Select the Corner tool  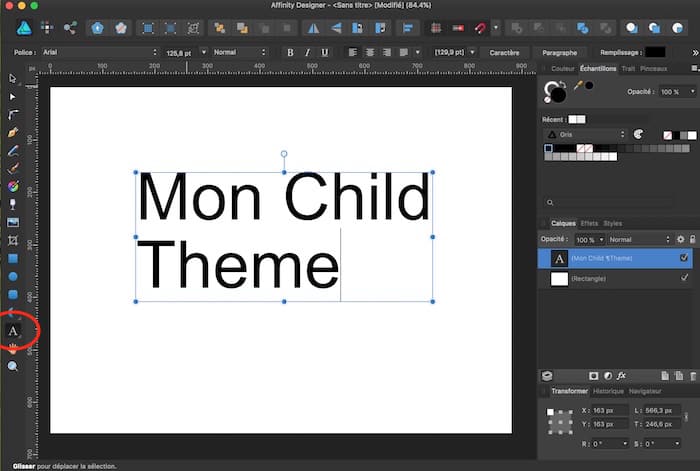(x=13, y=114)
